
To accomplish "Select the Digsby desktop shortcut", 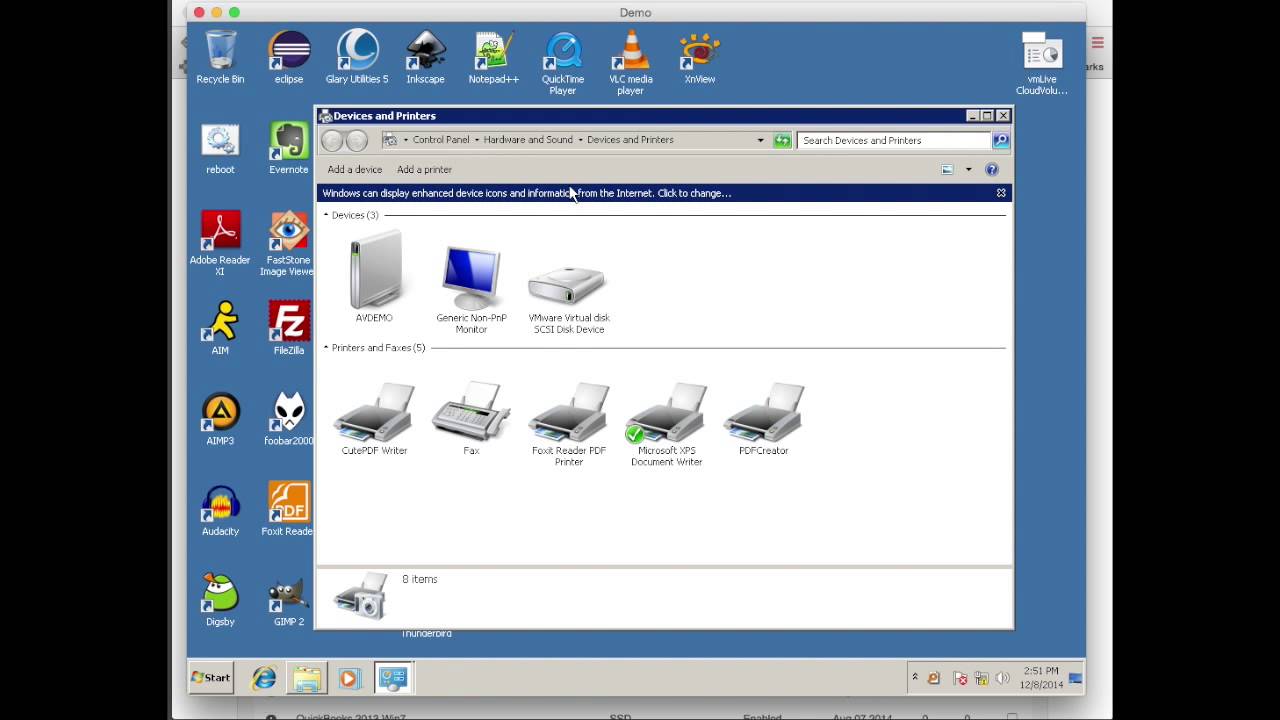I will [220, 599].
